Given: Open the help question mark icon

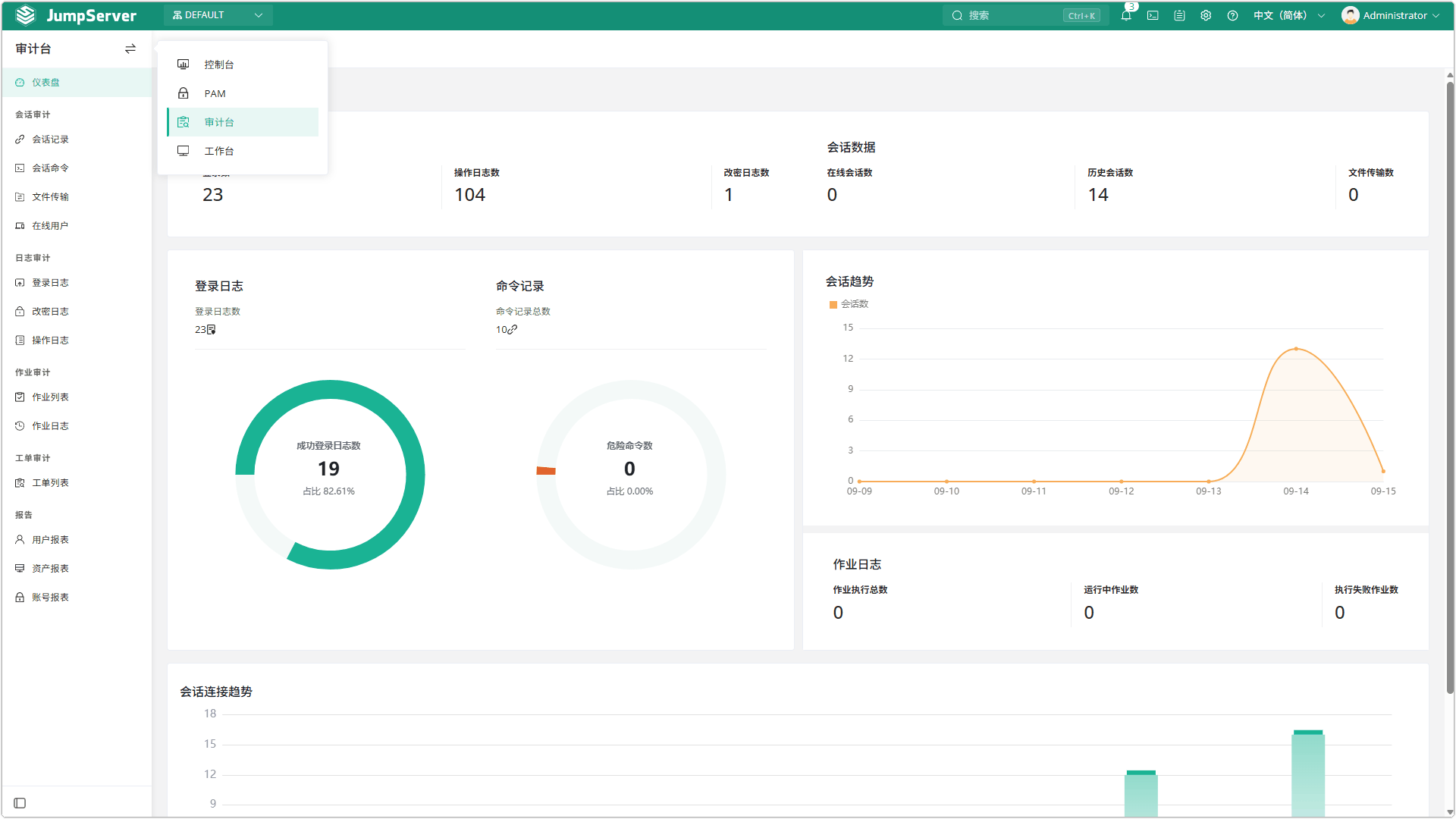Looking at the screenshot, I should 1232,15.
